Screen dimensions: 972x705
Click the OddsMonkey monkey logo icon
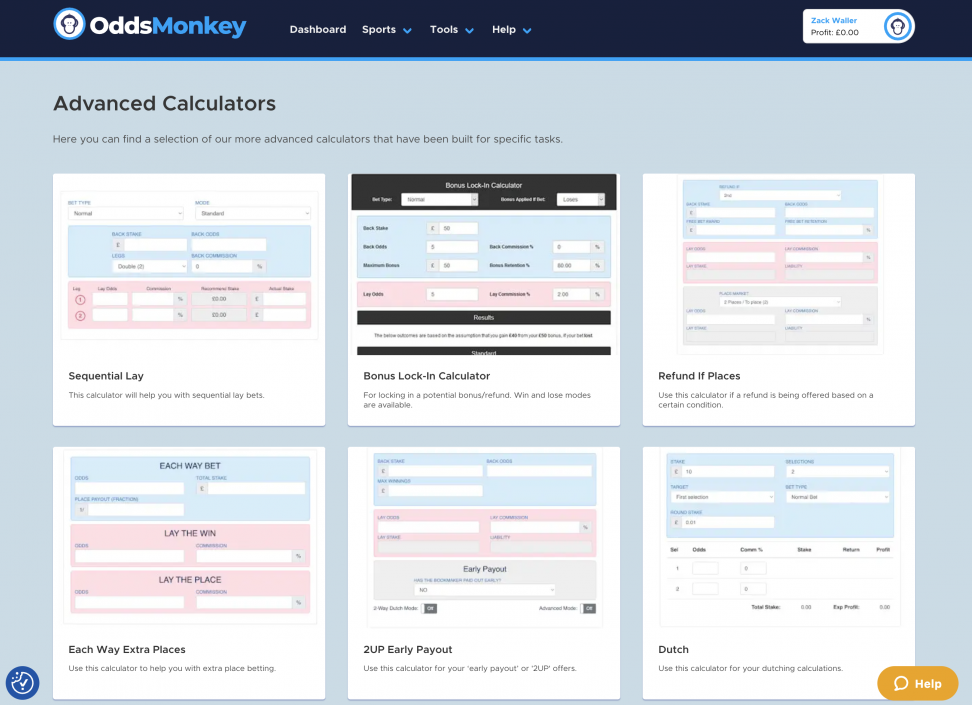coord(69,24)
